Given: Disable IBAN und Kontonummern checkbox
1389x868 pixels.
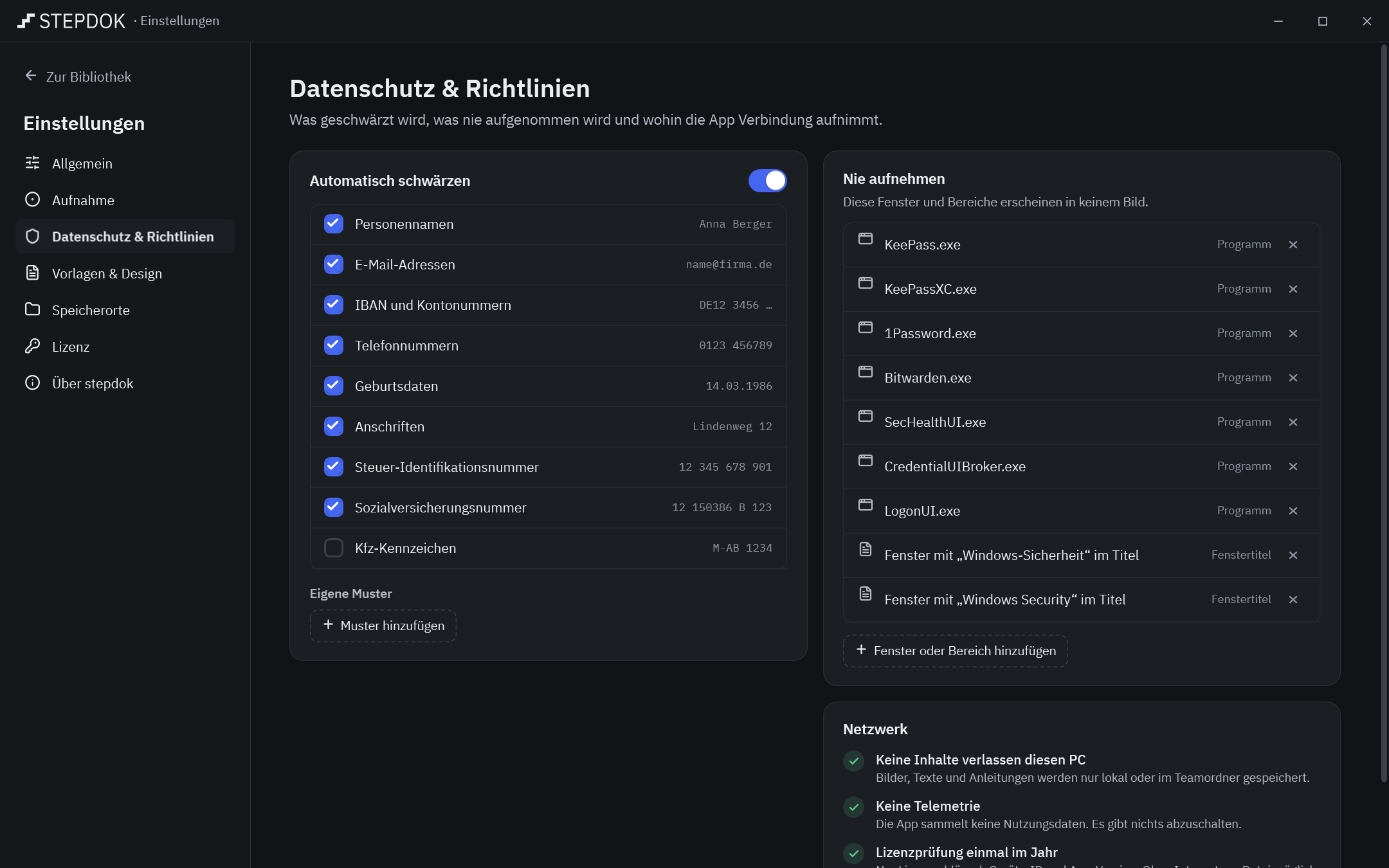Looking at the screenshot, I should 334,305.
